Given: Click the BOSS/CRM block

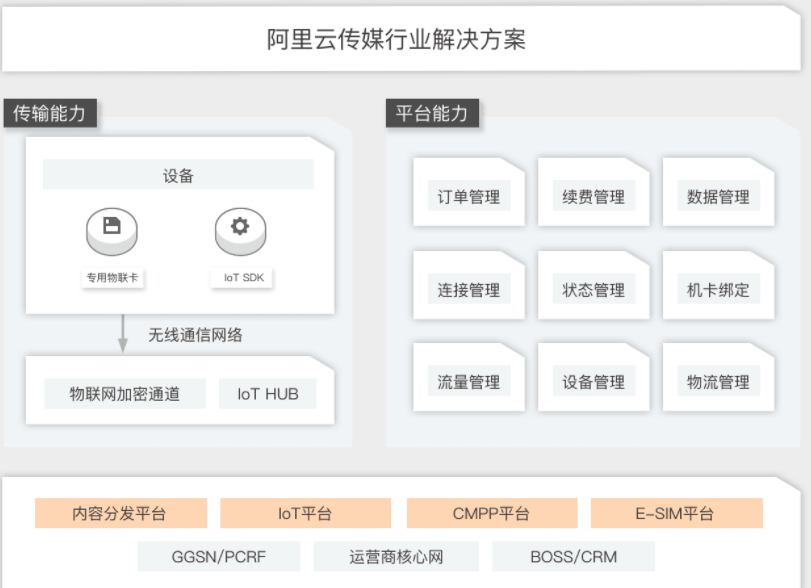Looking at the screenshot, I should click(574, 556).
